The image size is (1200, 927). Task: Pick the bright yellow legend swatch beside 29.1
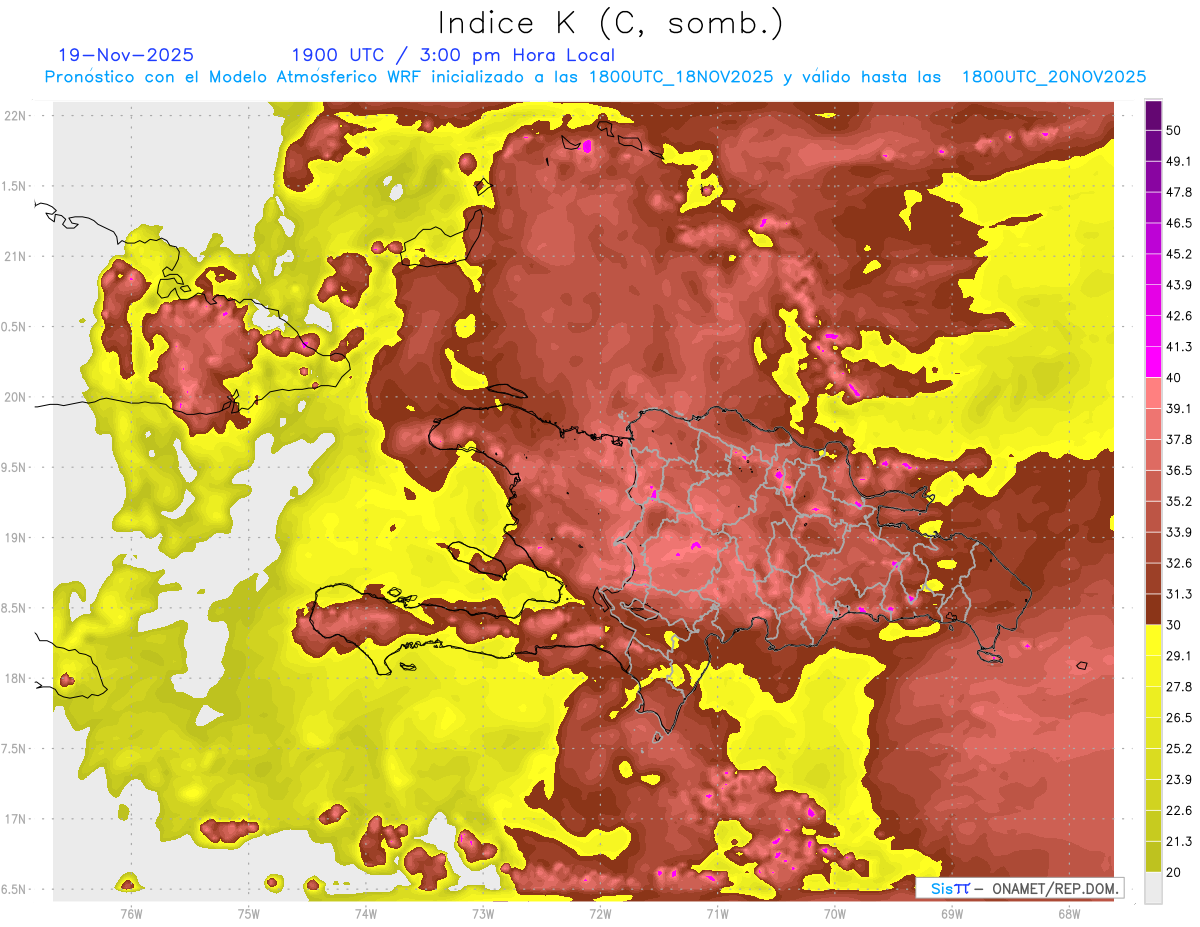[1154, 641]
